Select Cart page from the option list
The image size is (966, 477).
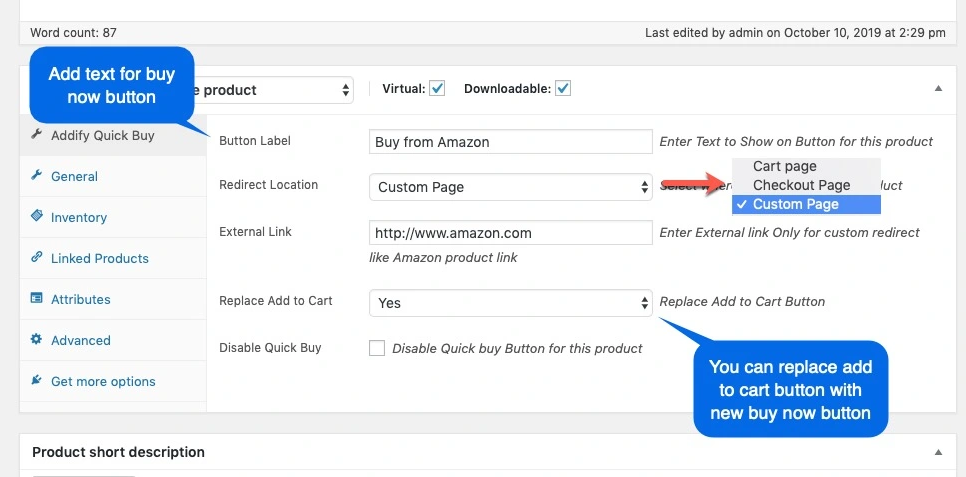785,166
